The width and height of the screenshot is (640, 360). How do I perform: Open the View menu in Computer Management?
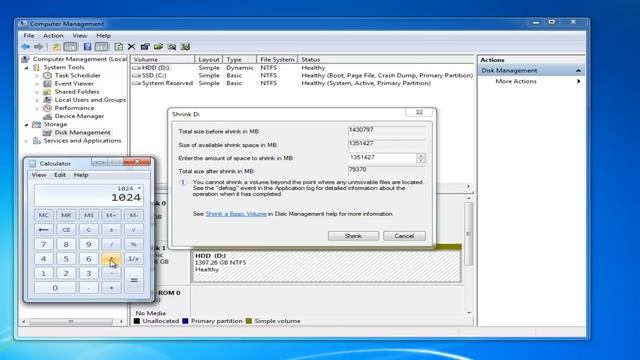(80, 36)
